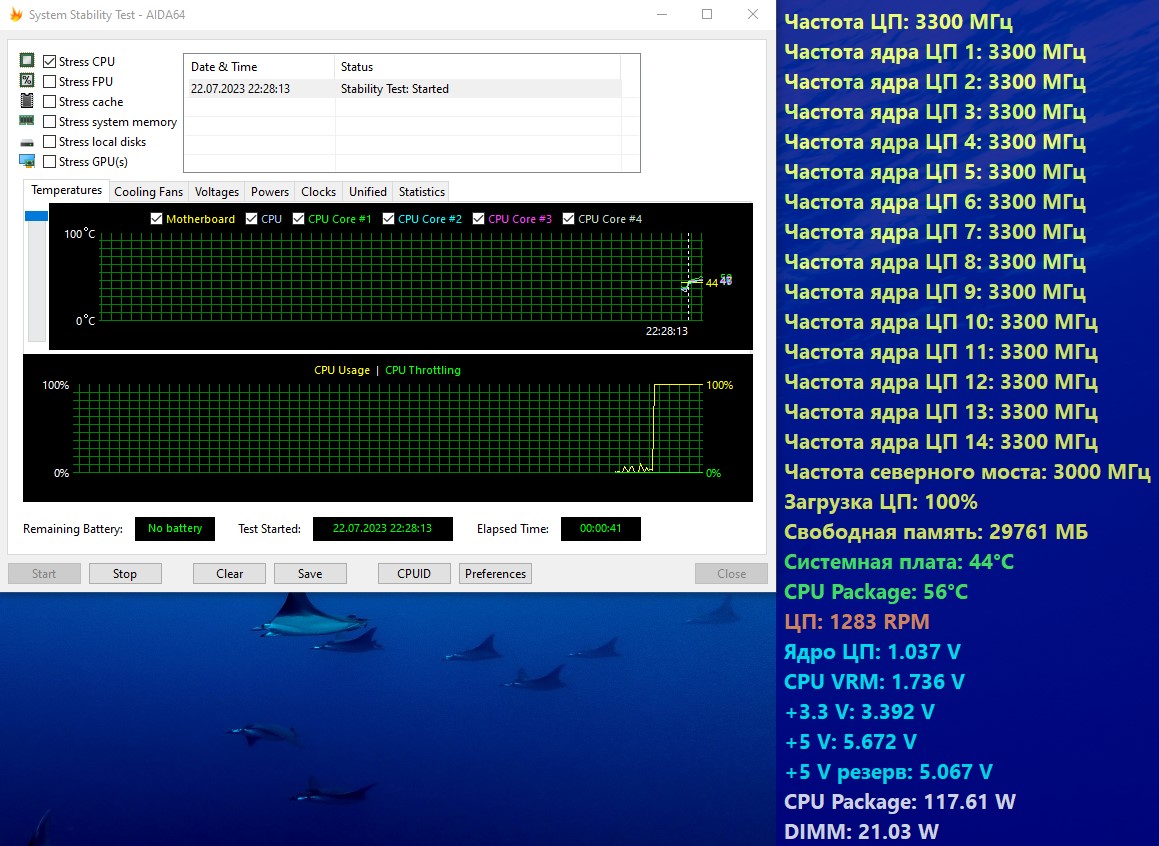
Task: Click the monitor icon beside Stress GPU(s)
Action: click(27, 161)
